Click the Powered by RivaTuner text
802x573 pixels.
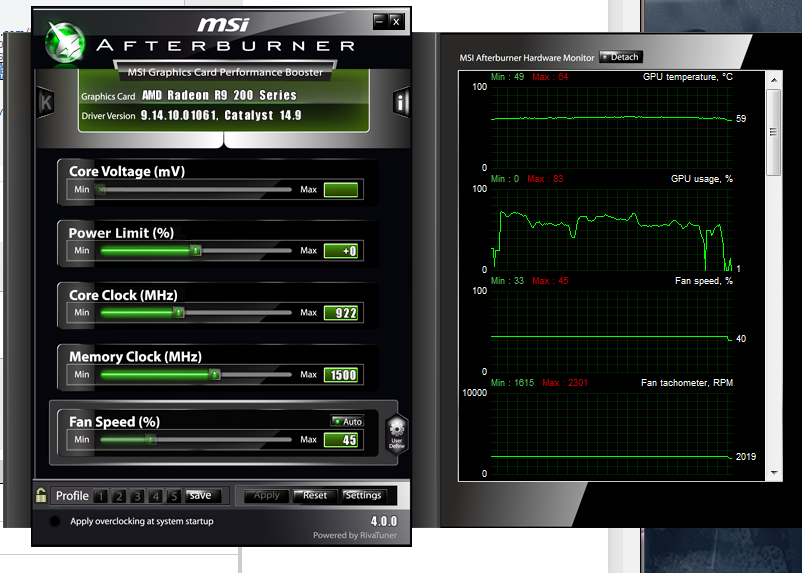click(x=355, y=535)
